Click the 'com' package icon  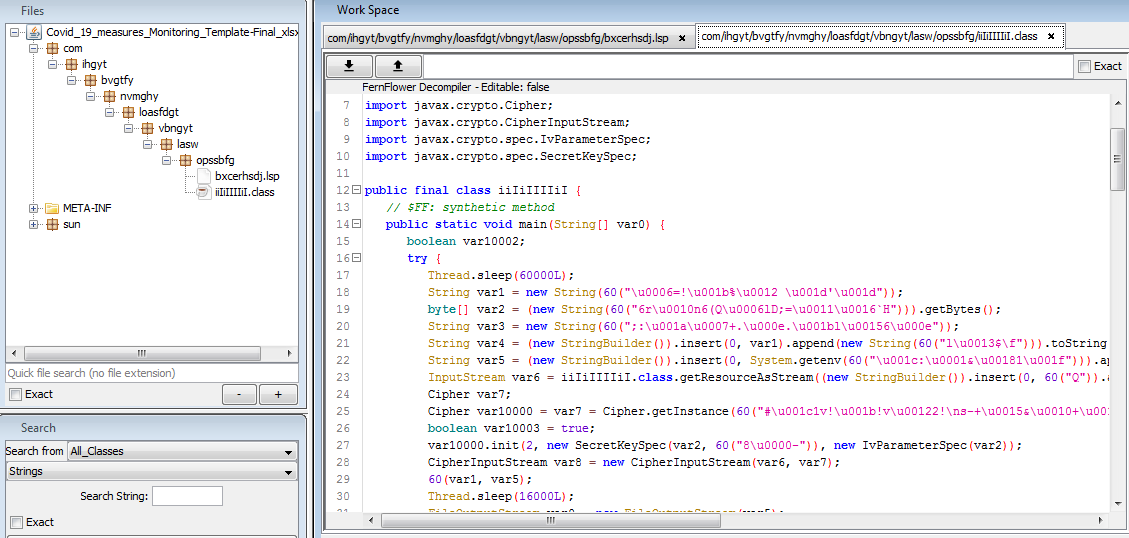[53, 48]
